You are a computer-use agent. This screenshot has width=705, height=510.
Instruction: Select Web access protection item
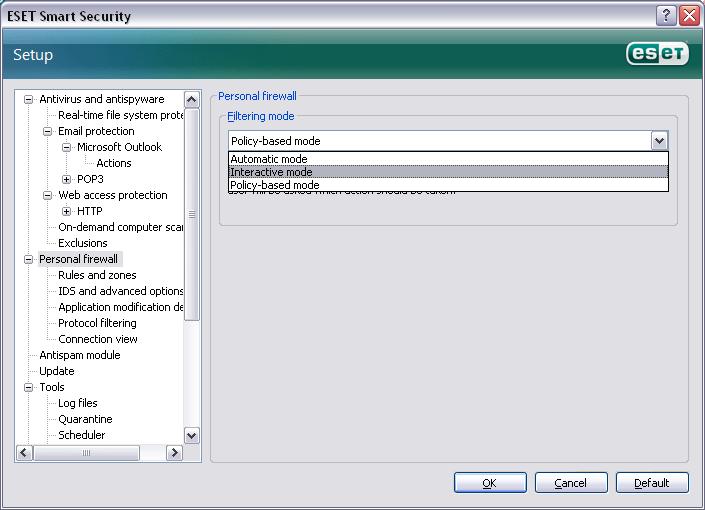(x=113, y=195)
